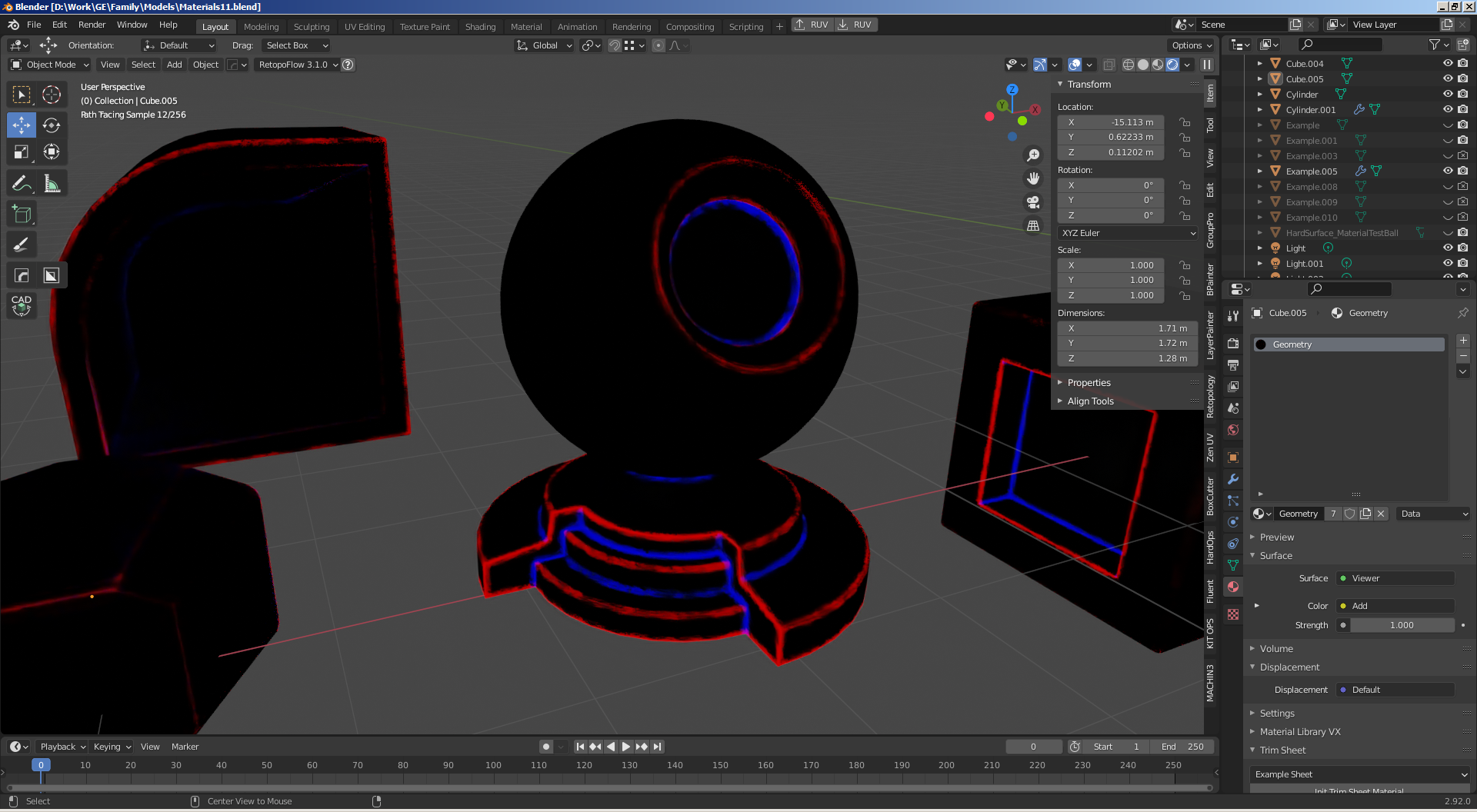Image resolution: width=1477 pixels, height=812 pixels.
Task: Open the Object Mode dropdown
Action: [x=50, y=65]
